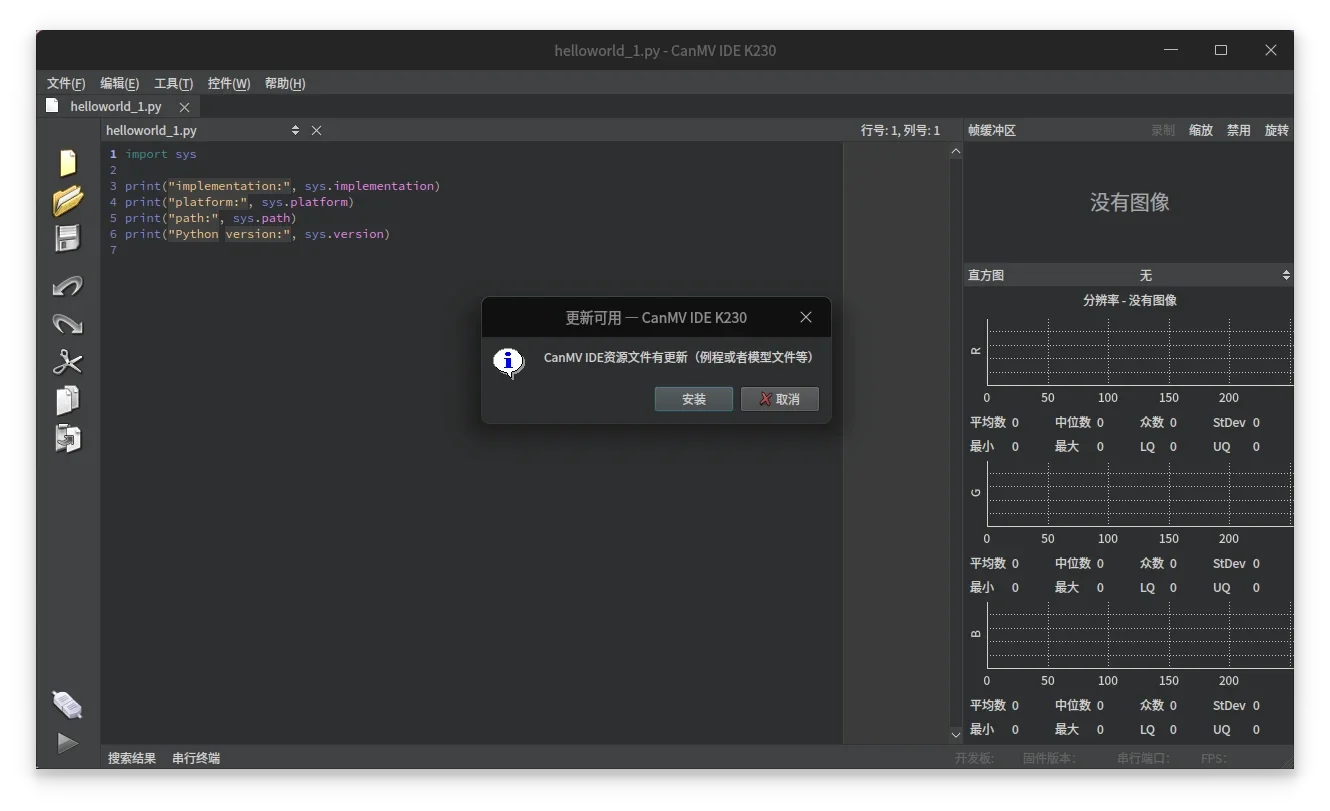Redo with the forward arrow icon
This screenshot has height=811, width=1330.
click(x=67, y=323)
